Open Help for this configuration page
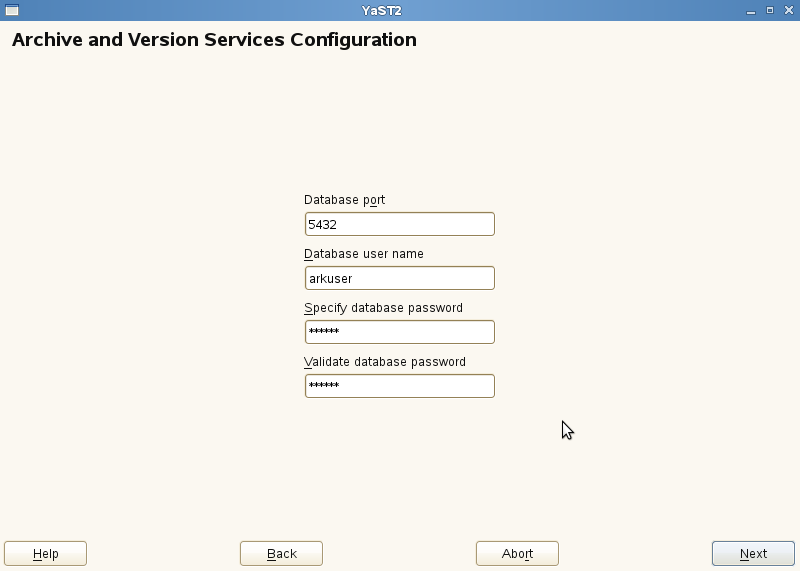 (46, 554)
